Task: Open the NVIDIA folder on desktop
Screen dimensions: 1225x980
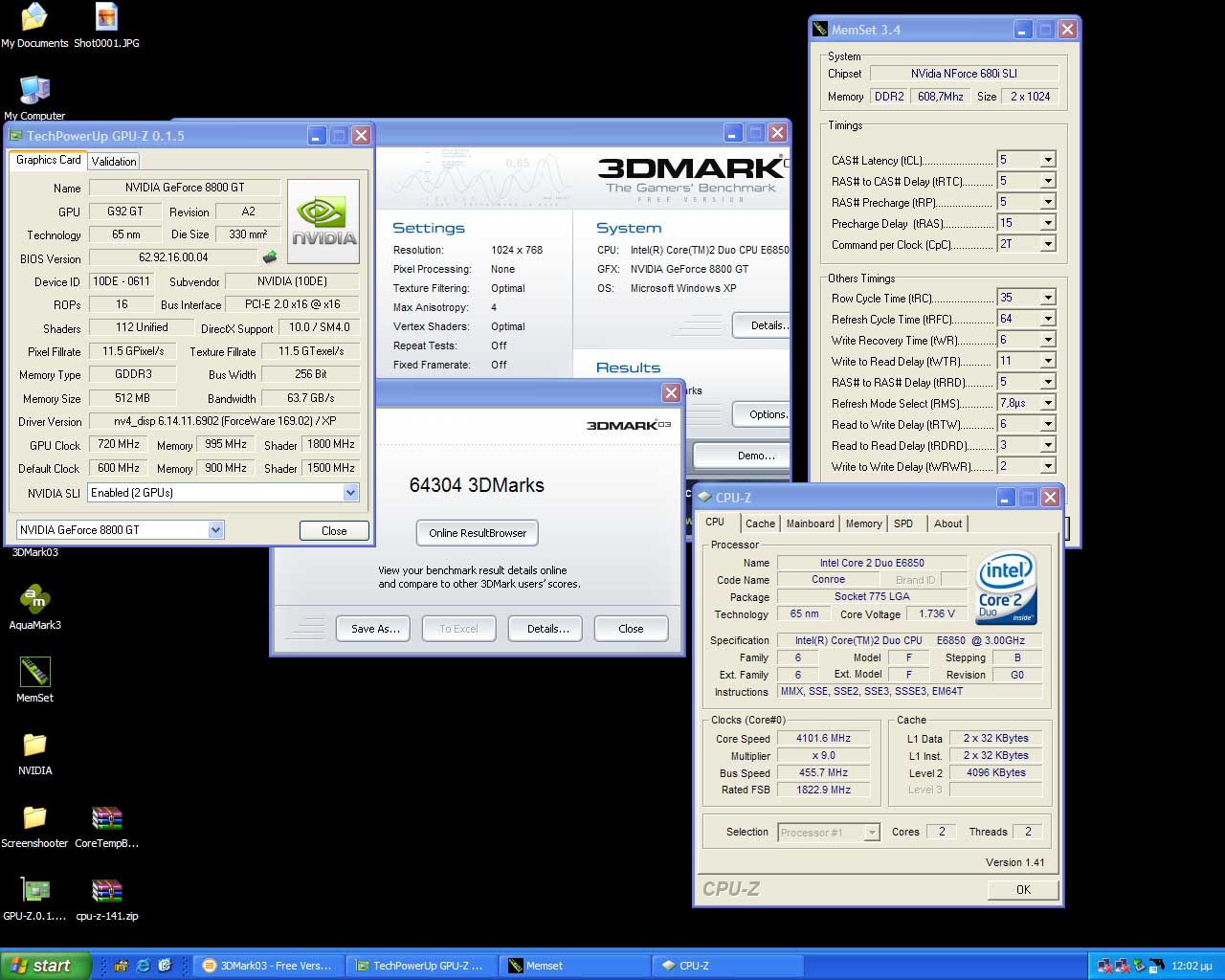Action: point(34,752)
